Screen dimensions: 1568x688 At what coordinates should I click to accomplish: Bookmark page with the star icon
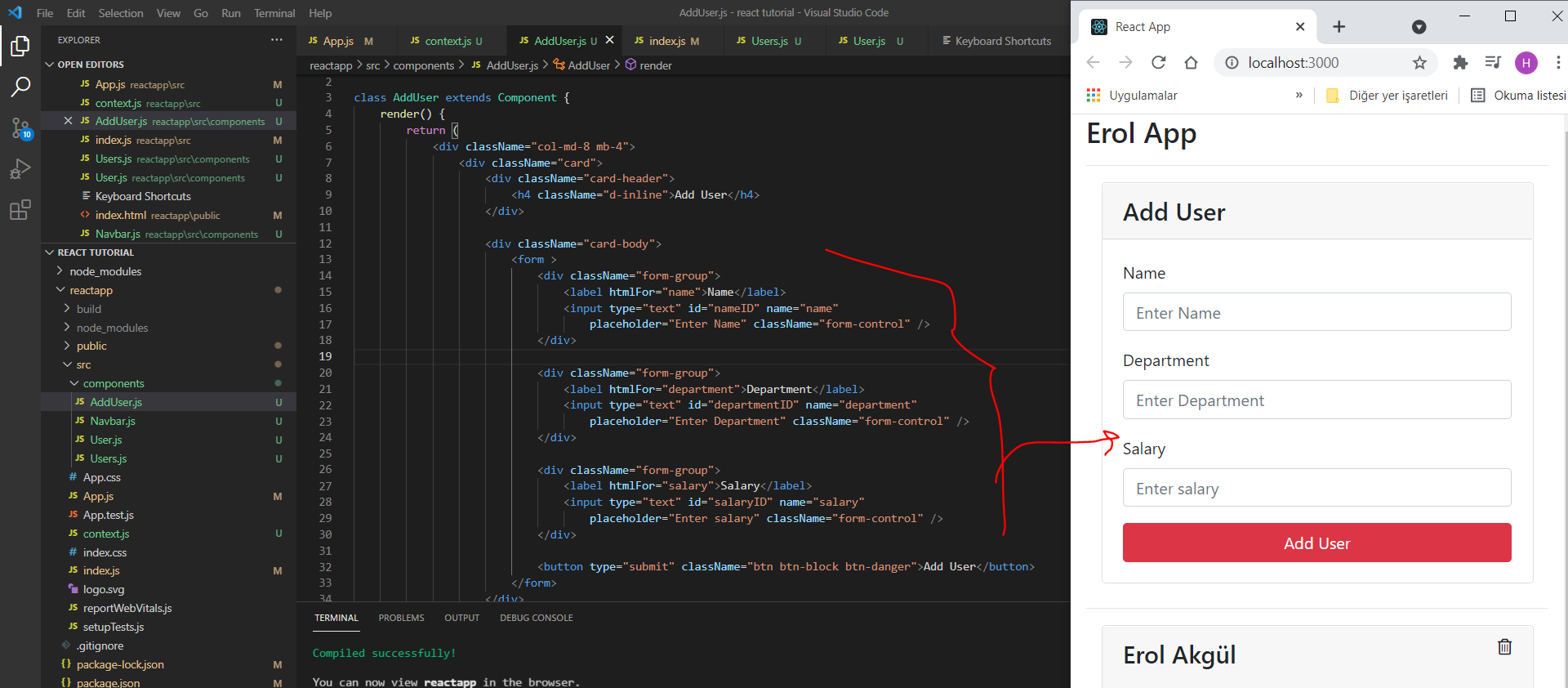[x=1419, y=63]
